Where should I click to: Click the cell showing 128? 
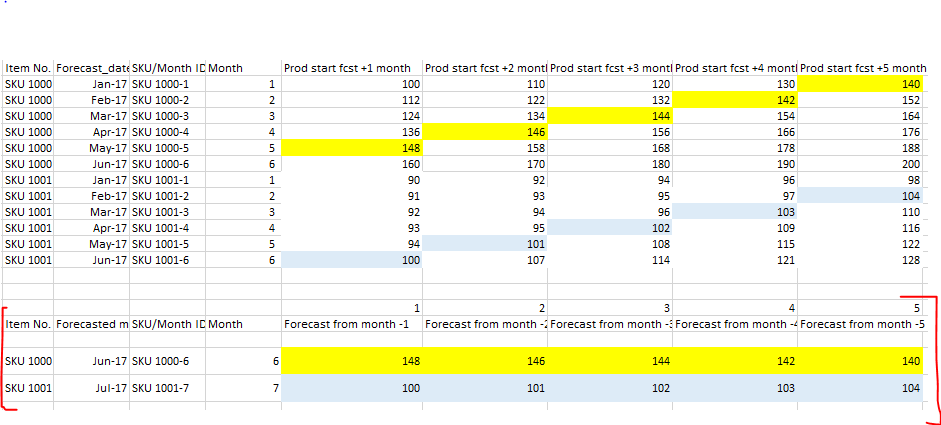pyautogui.click(x=860, y=260)
